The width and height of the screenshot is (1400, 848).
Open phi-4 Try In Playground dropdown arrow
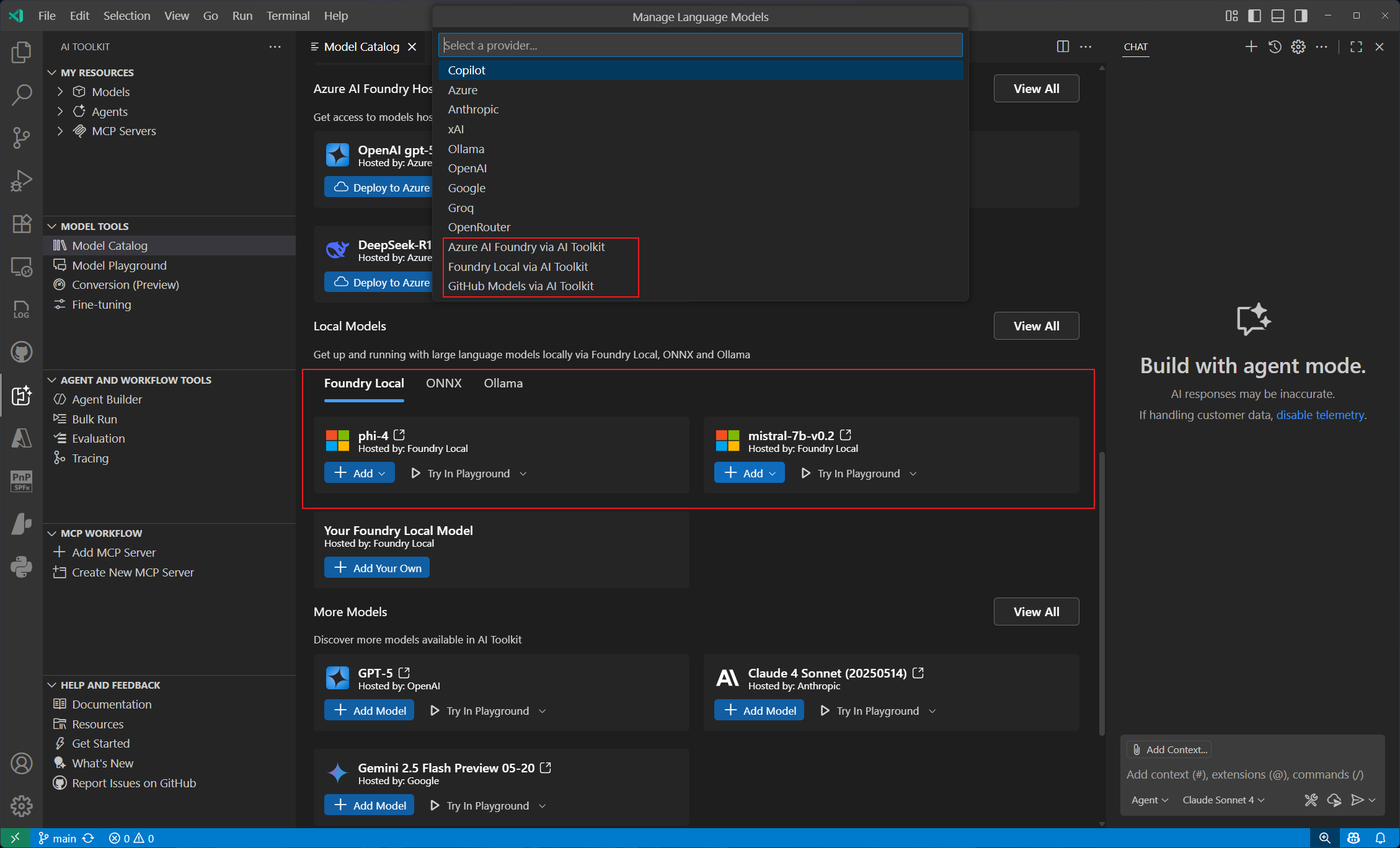523,474
